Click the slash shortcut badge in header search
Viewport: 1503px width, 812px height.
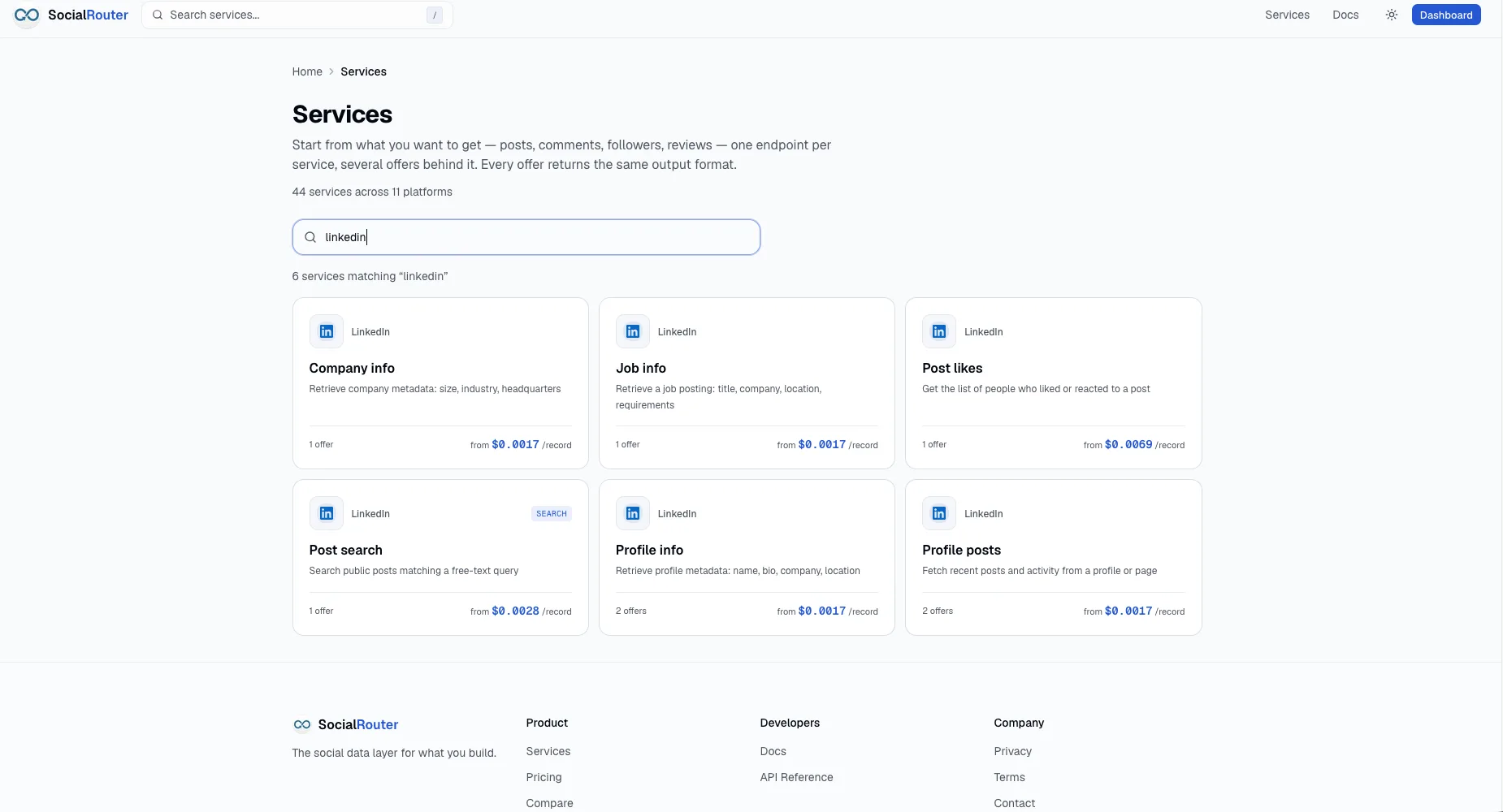click(435, 15)
